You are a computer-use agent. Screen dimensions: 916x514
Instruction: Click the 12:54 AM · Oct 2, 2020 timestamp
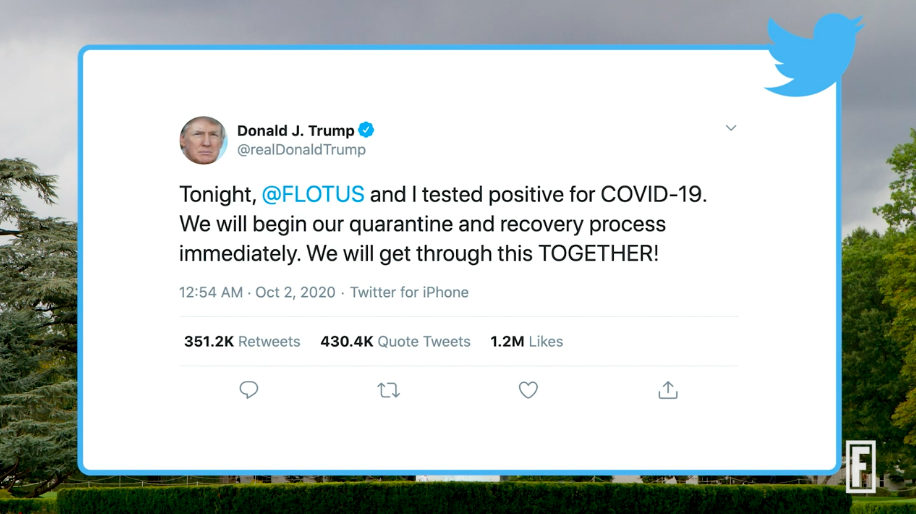259,293
